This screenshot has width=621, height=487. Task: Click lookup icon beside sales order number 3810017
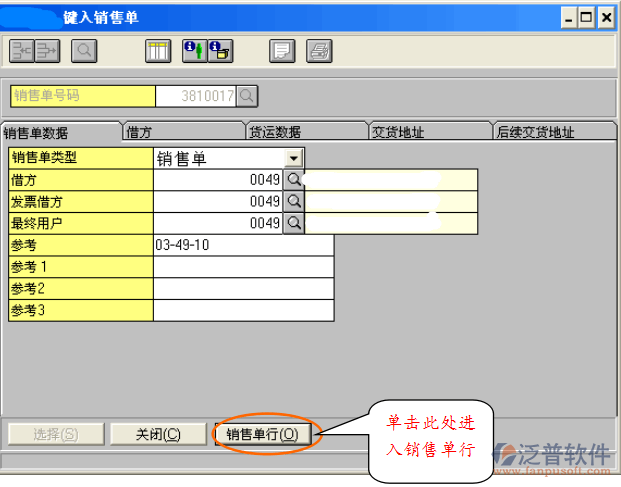pos(247,96)
